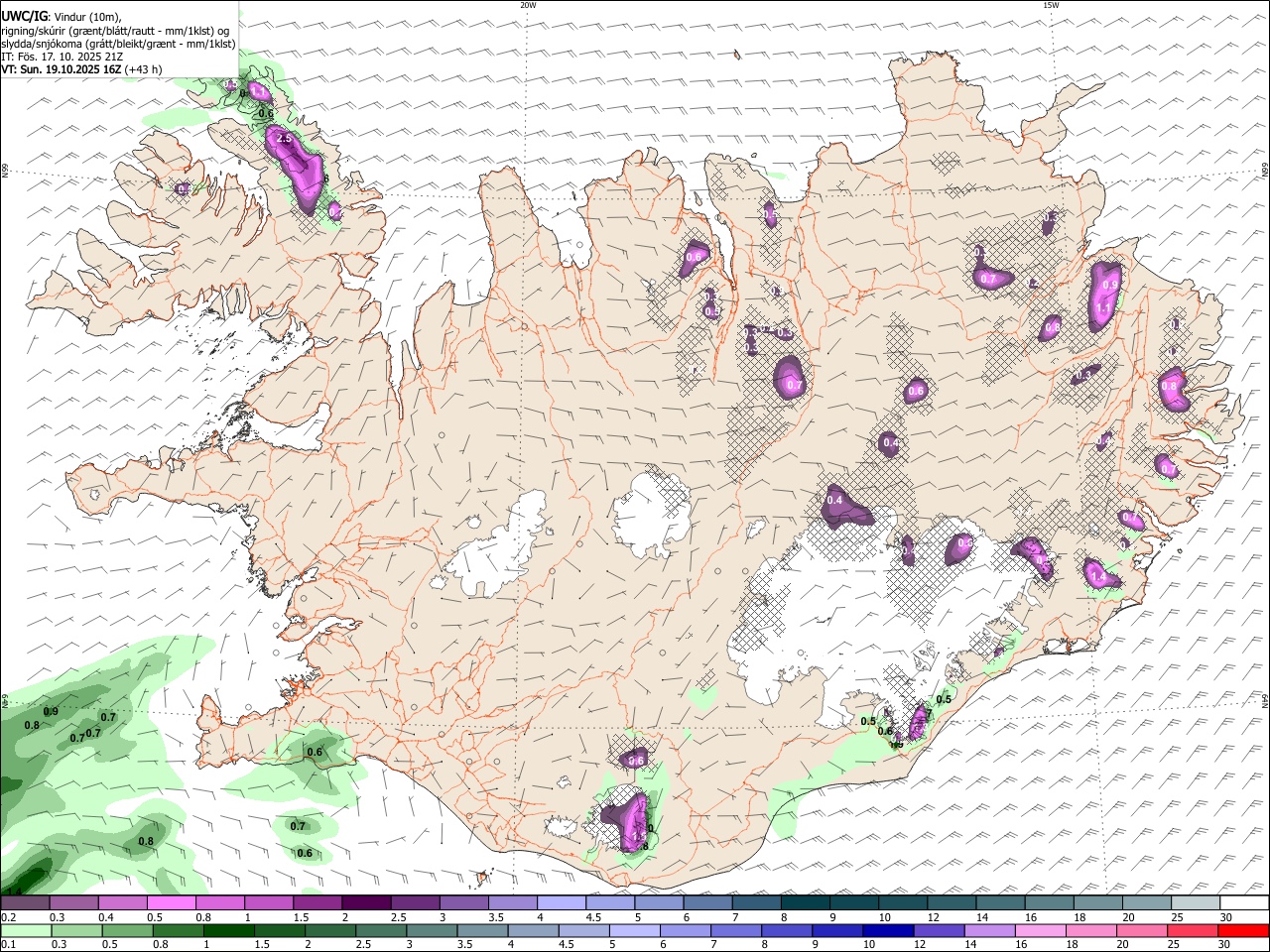1270x952 pixels.
Task: Click the '2.5' snowfall value in the Westfjords
Action: tap(284, 139)
